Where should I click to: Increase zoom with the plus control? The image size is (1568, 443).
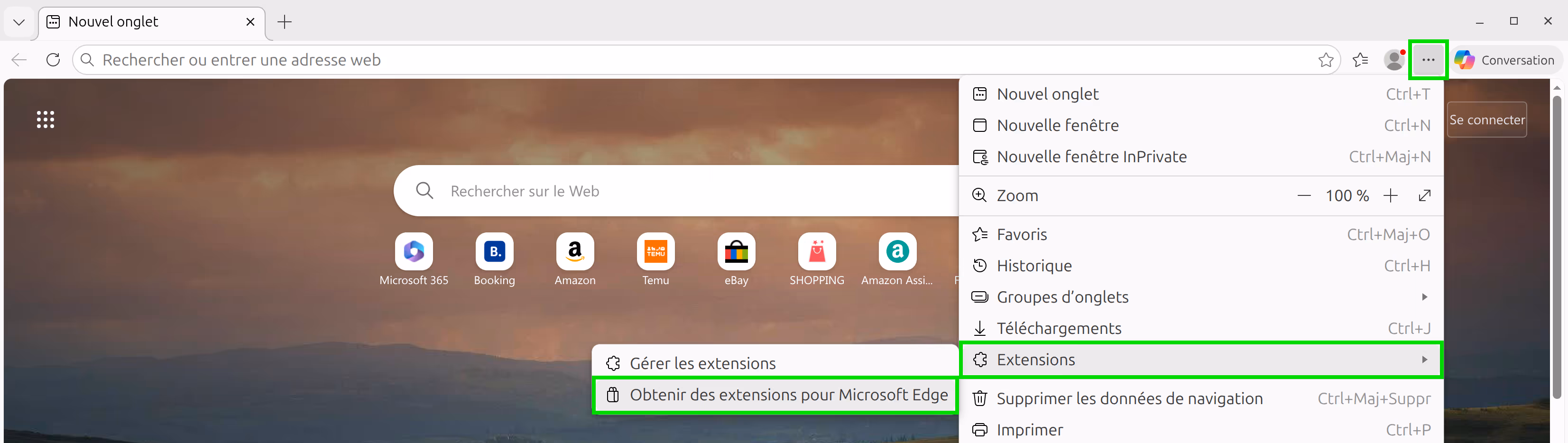(1390, 196)
